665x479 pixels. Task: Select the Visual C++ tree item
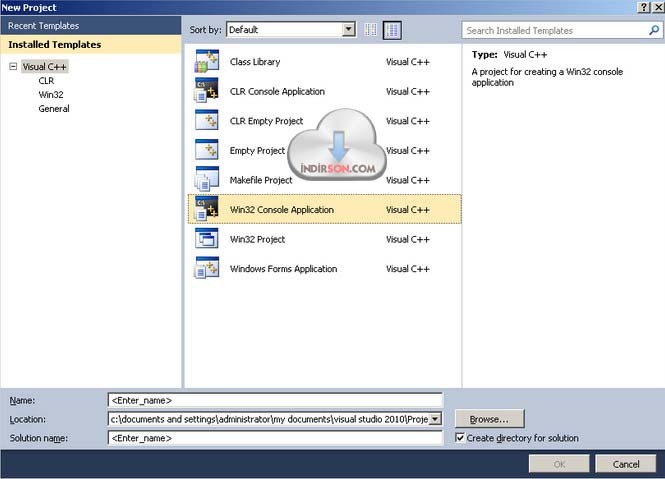[x=45, y=67]
